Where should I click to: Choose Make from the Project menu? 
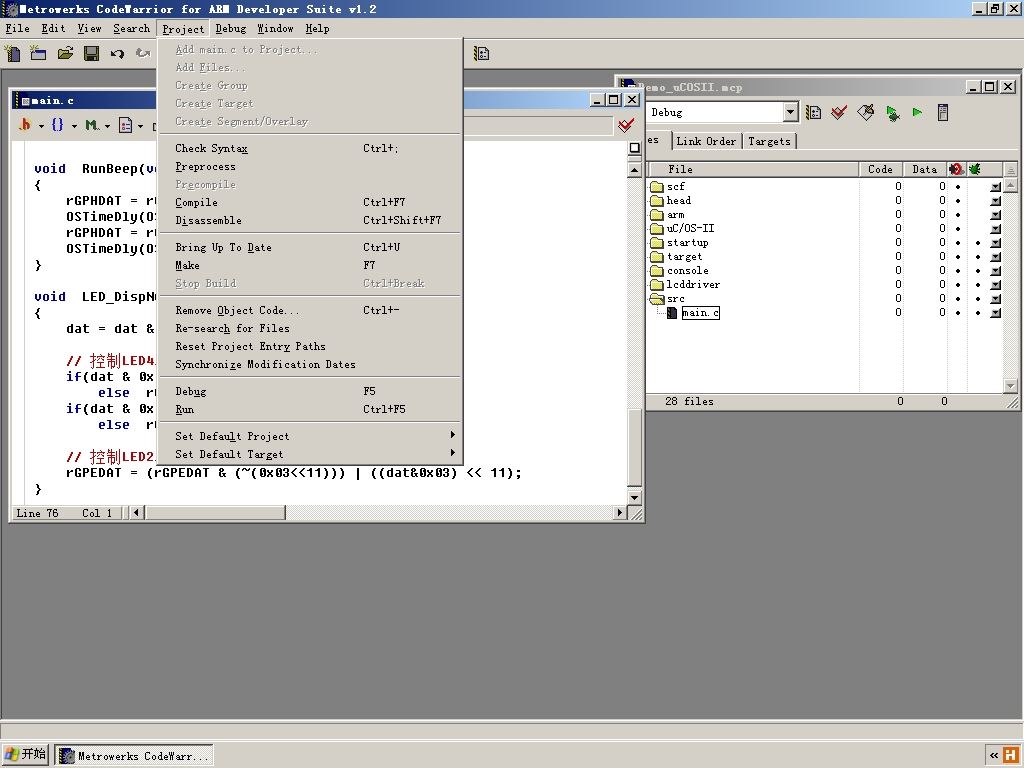tap(310, 265)
